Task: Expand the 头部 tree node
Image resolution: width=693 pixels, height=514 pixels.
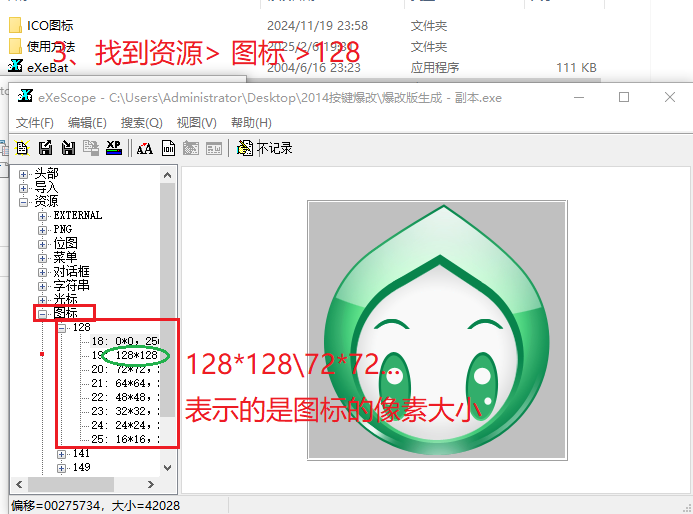Action: [24, 174]
